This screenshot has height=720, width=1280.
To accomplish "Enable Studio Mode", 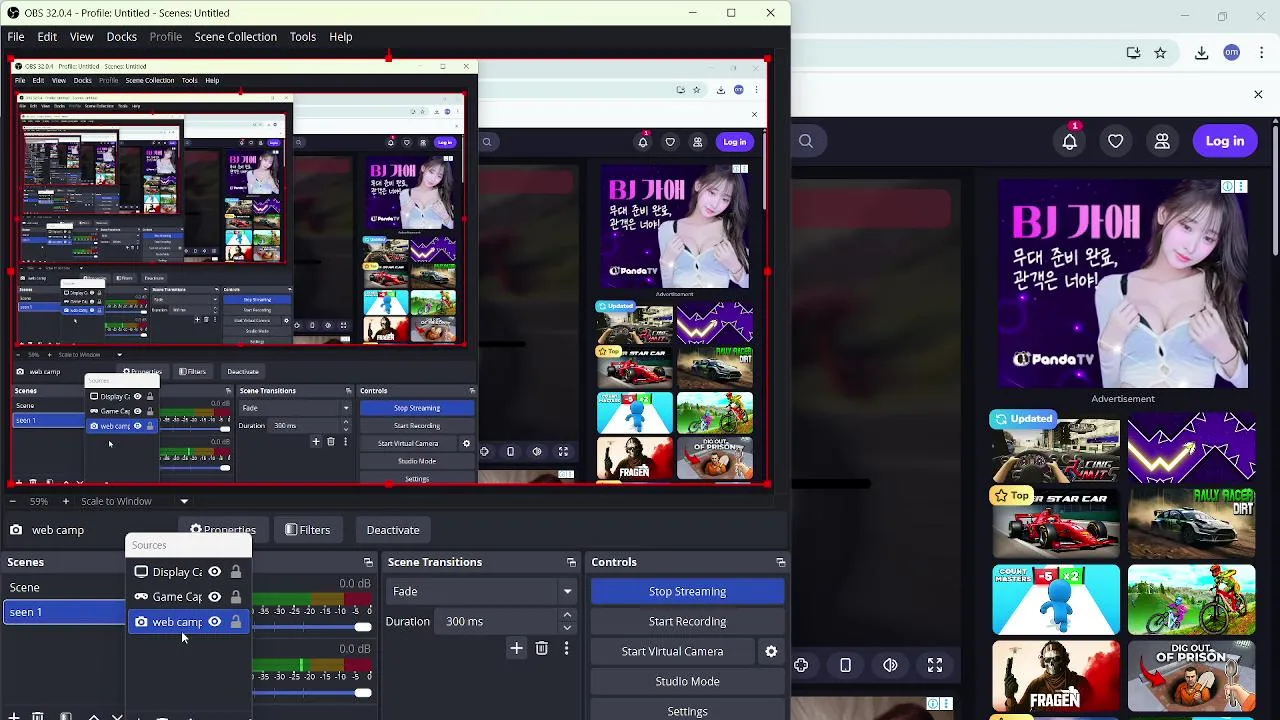I will point(687,681).
